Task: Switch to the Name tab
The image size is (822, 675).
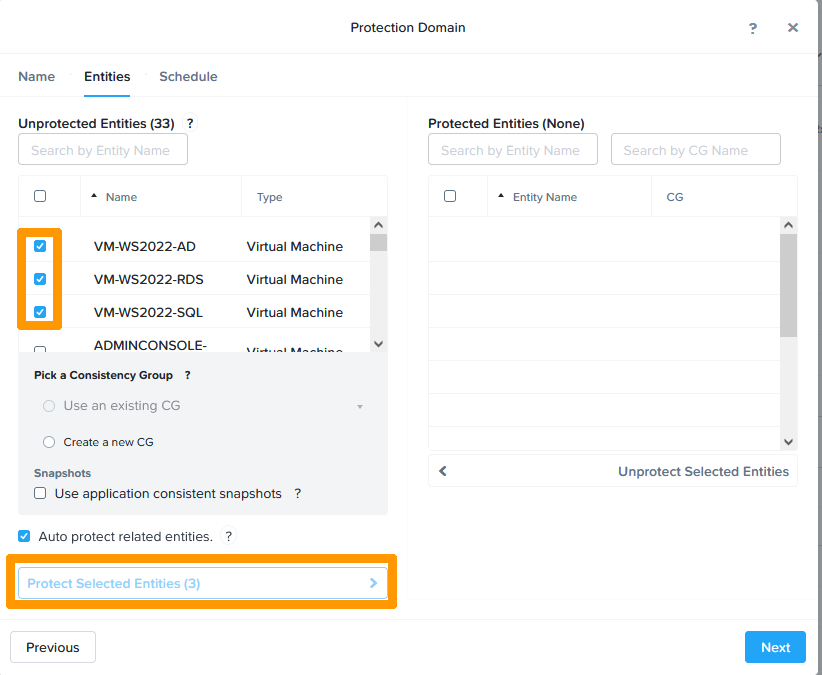Action: point(37,76)
